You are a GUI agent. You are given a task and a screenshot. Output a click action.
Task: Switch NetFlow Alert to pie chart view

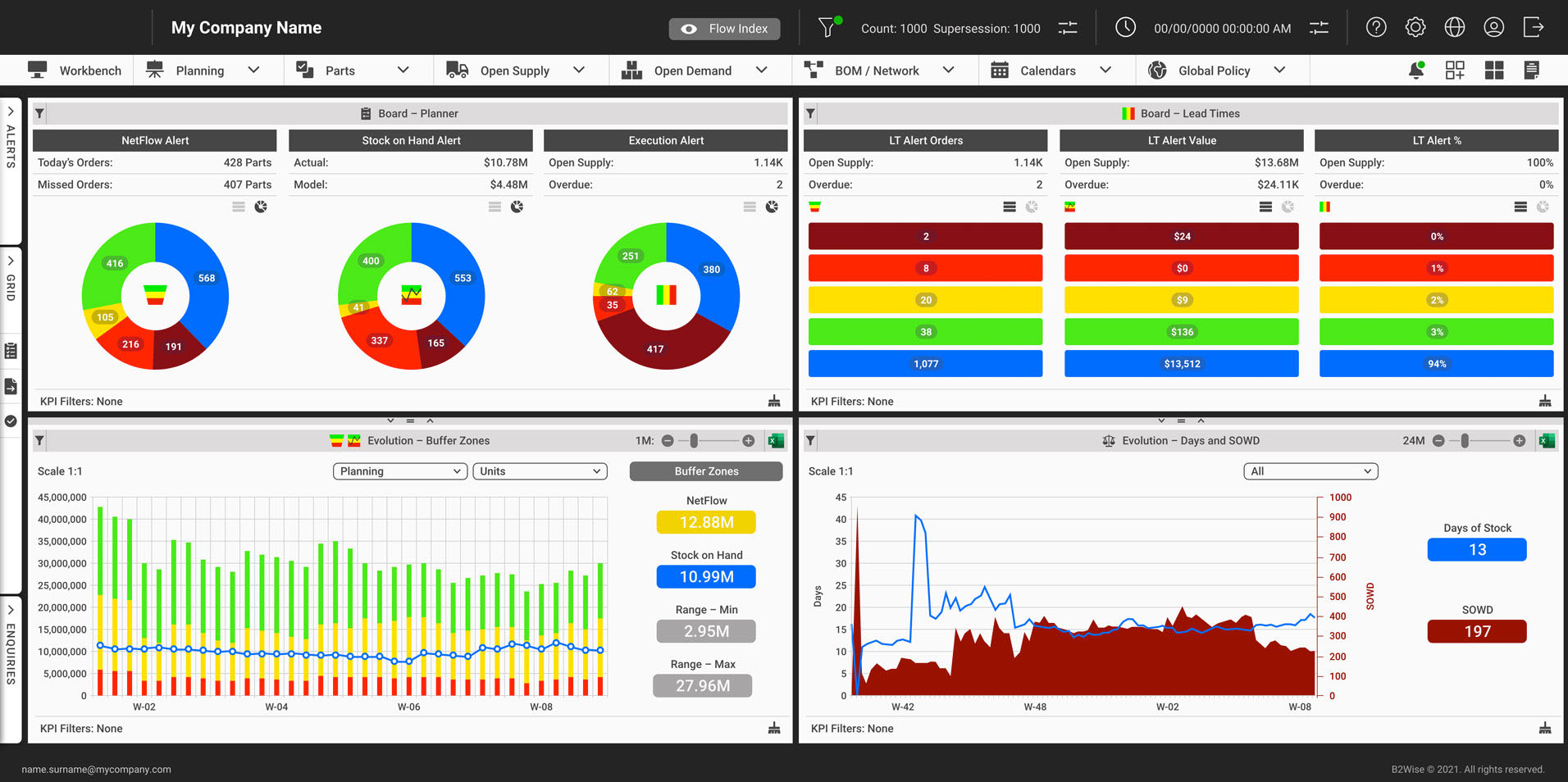point(261,207)
